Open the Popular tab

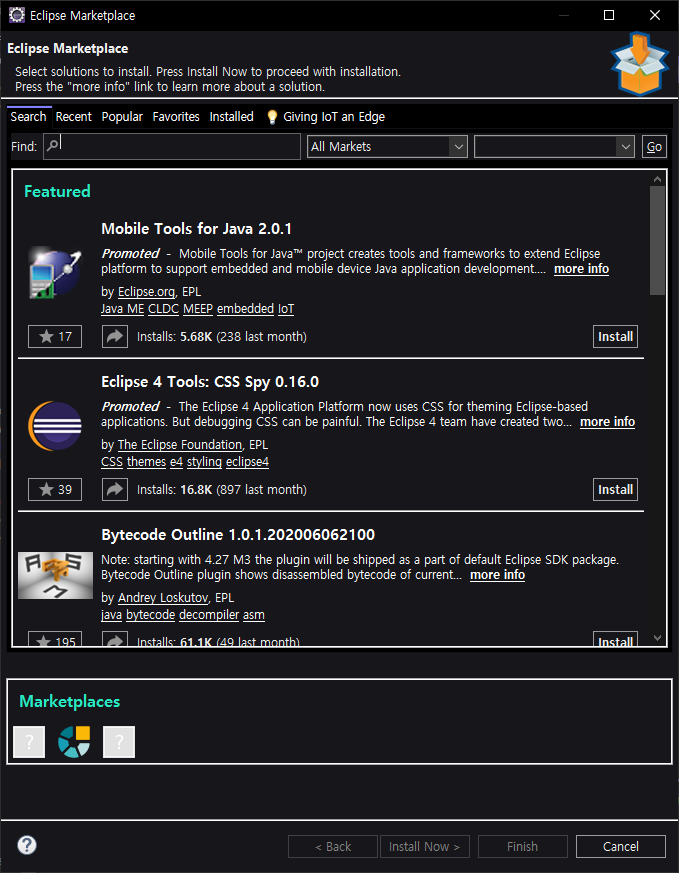point(122,116)
